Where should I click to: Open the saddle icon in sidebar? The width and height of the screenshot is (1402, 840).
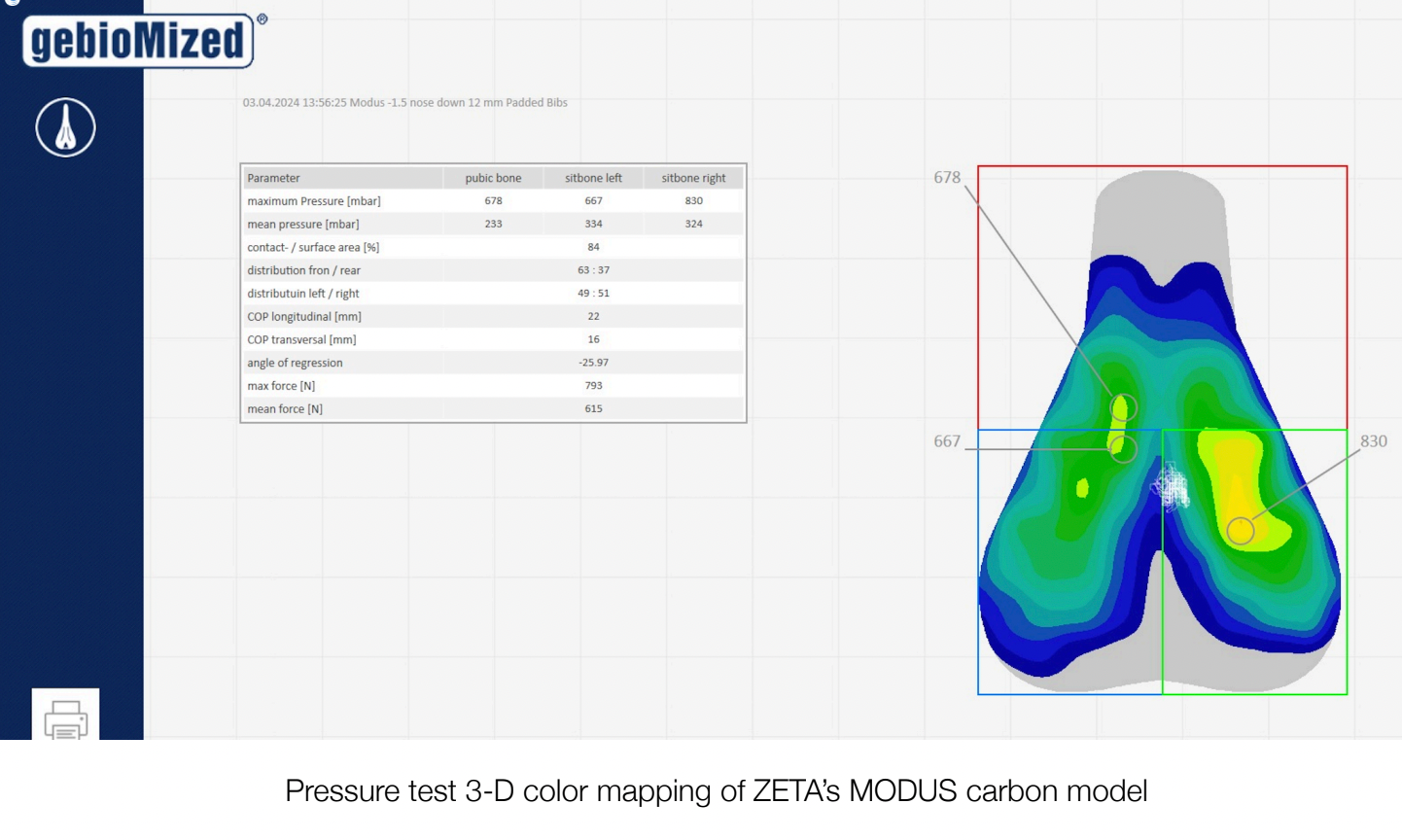coord(66,127)
